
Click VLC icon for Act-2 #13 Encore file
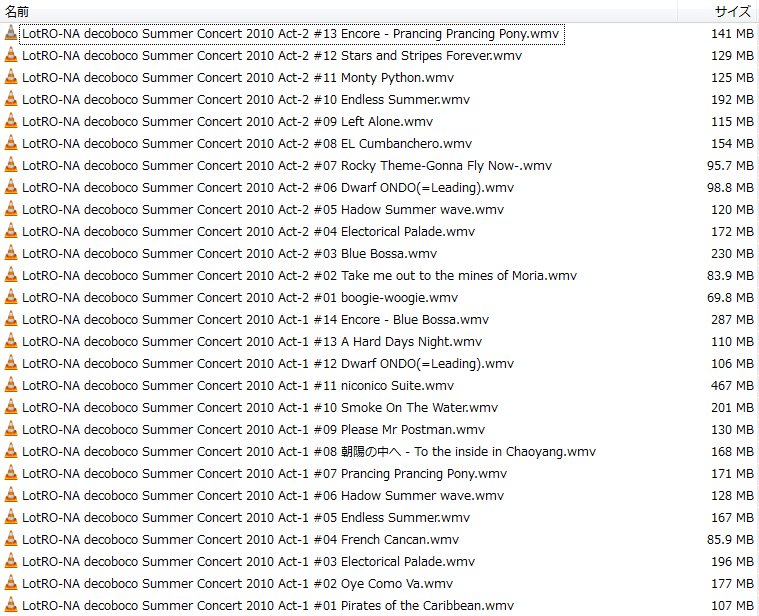pos(11,34)
